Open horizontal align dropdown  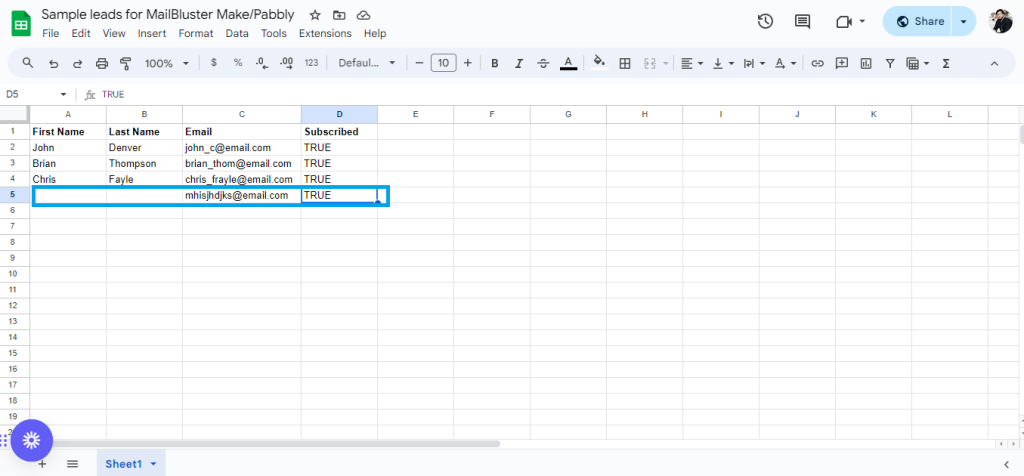(x=692, y=63)
